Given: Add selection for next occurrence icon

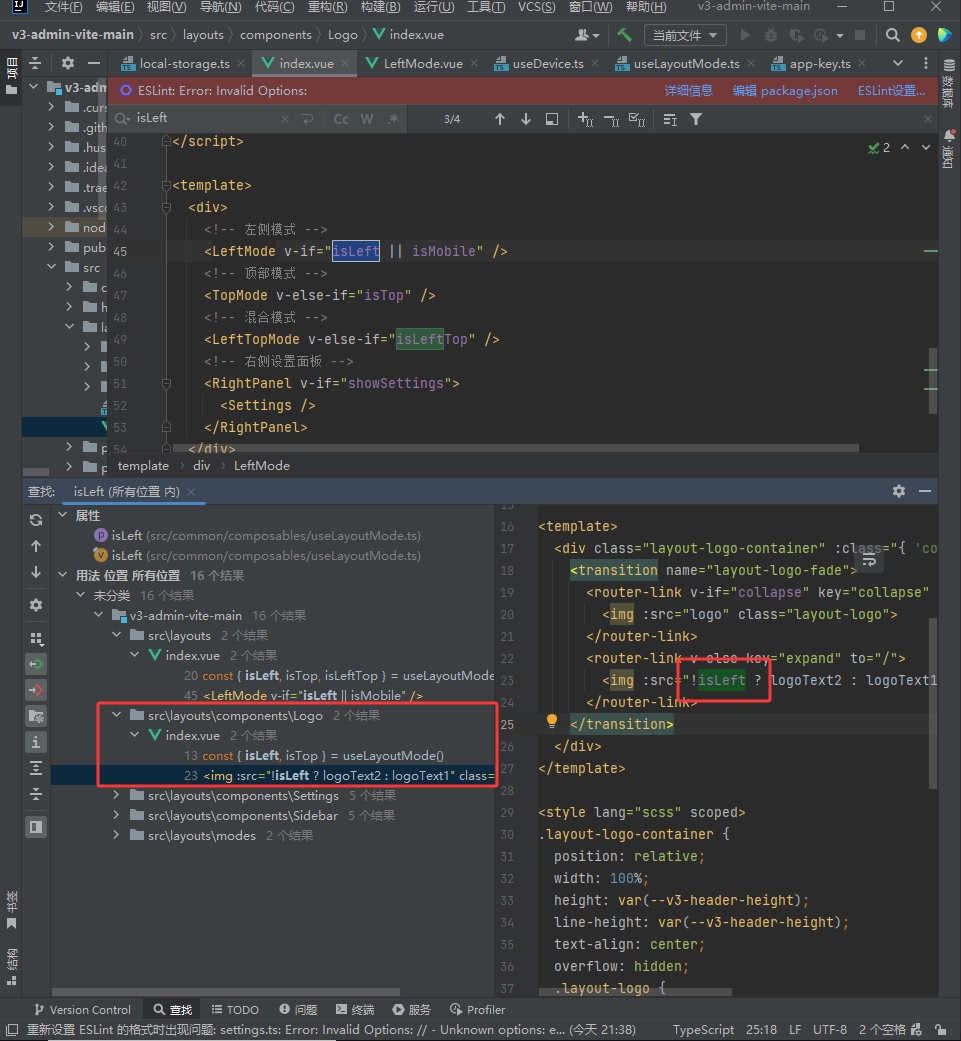Looking at the screenshot, I should pos(585,119).
